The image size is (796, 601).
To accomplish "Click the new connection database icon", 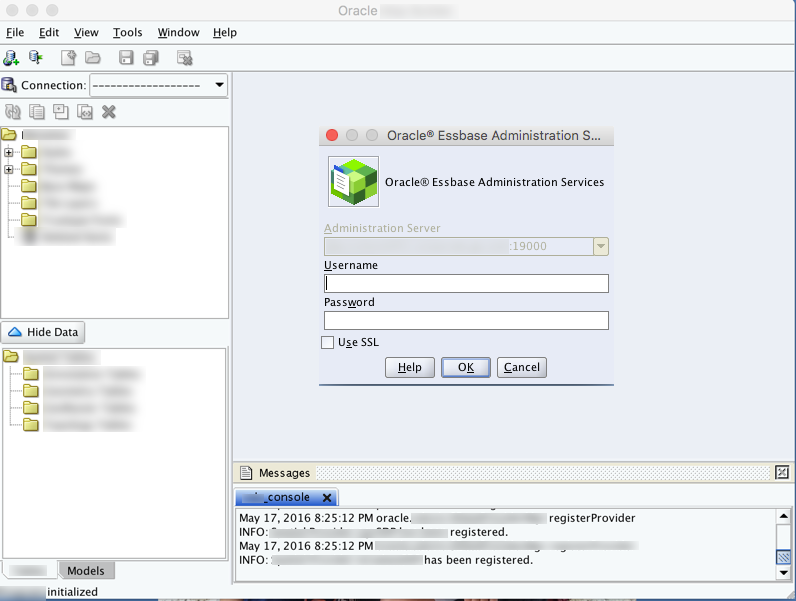I will coord(12,58).
